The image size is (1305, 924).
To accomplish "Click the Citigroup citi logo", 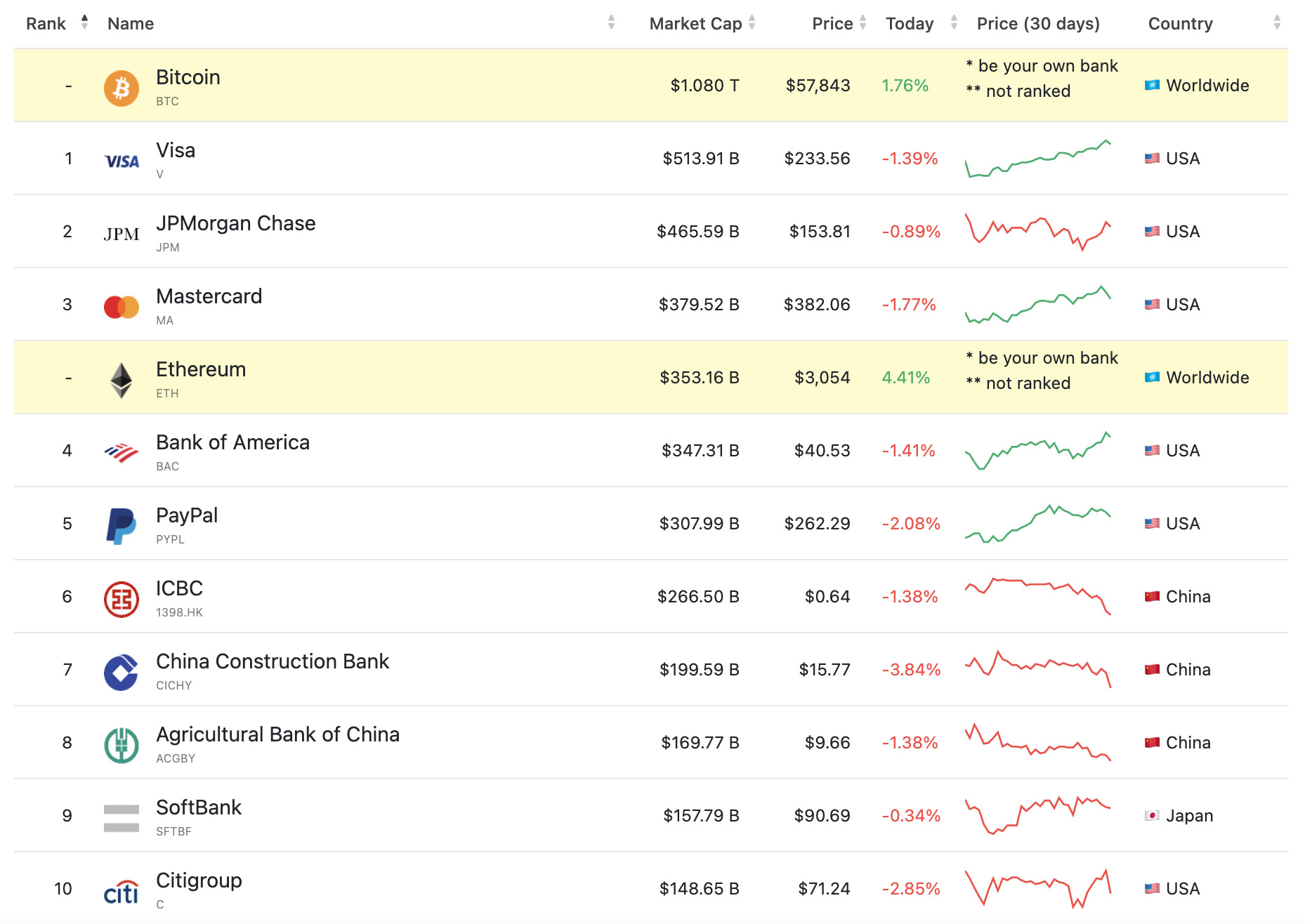I will click(122, 892).
